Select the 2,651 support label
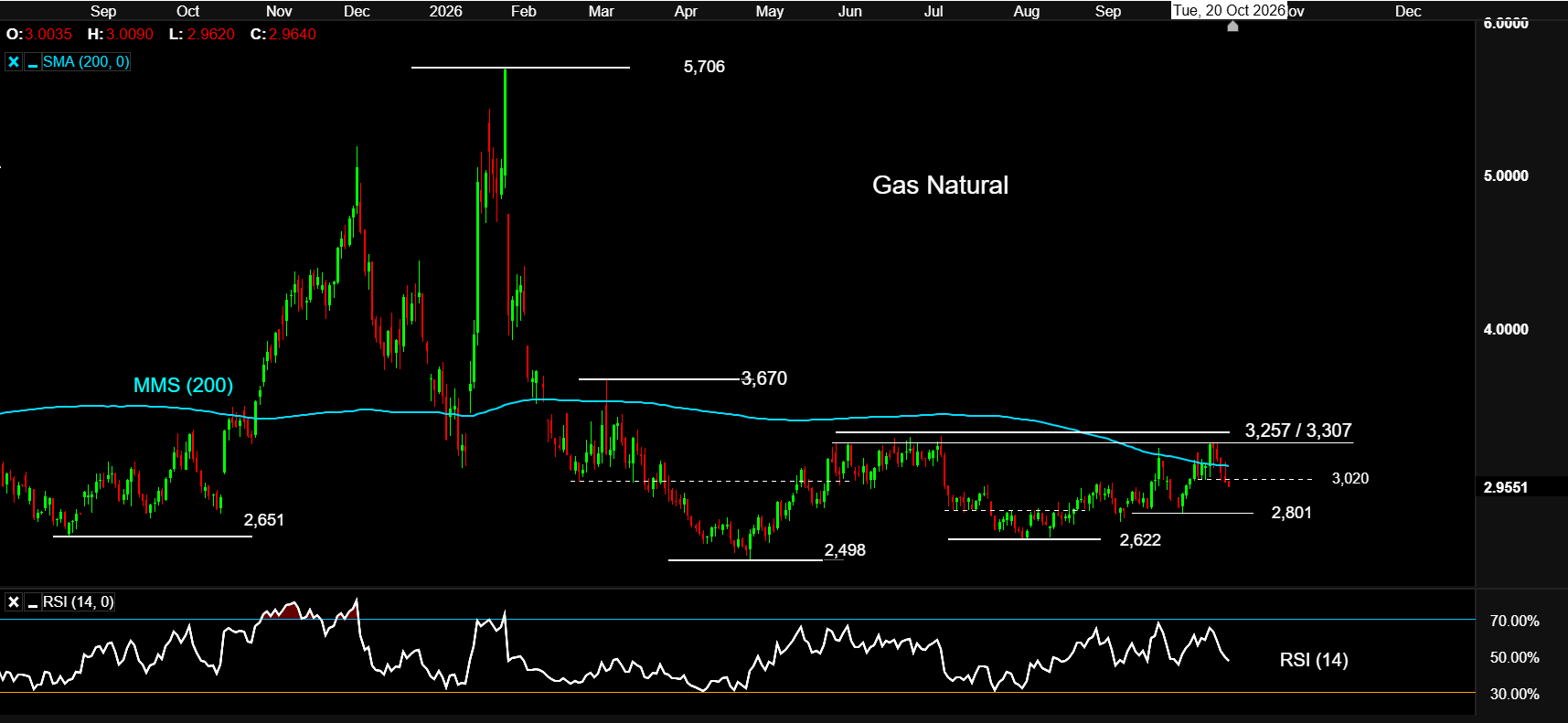 point(264,520)
